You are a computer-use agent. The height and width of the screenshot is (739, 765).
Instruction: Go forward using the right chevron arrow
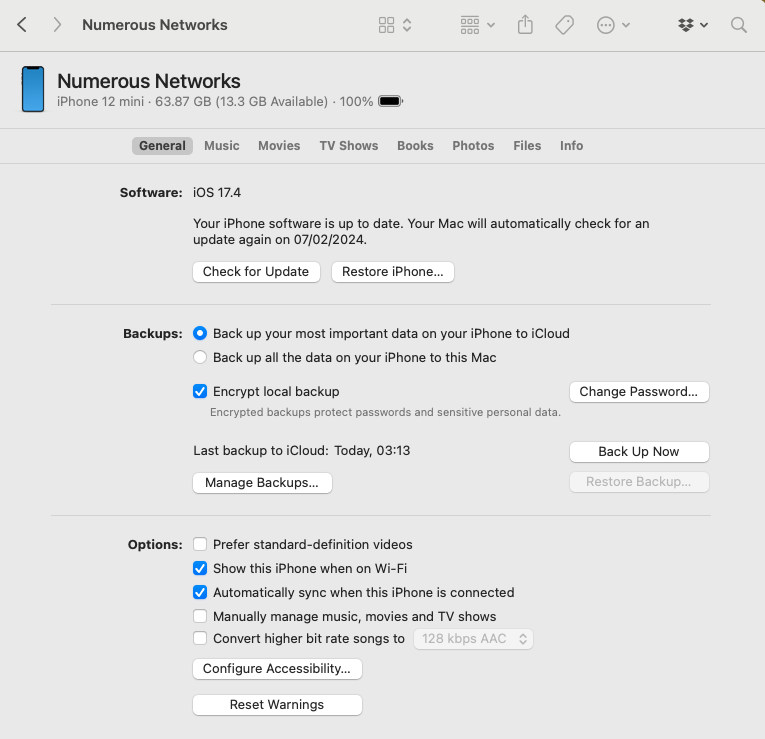click(57, 25)
